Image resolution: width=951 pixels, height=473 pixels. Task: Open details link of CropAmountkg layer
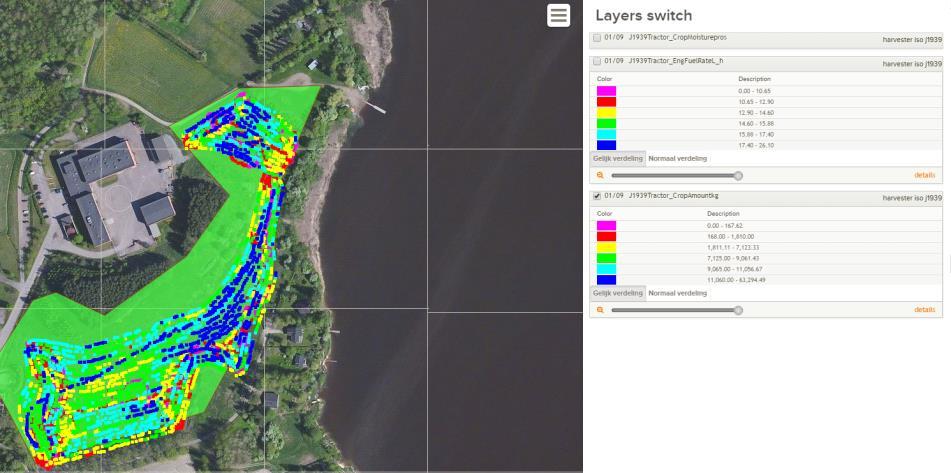point(924,310)
